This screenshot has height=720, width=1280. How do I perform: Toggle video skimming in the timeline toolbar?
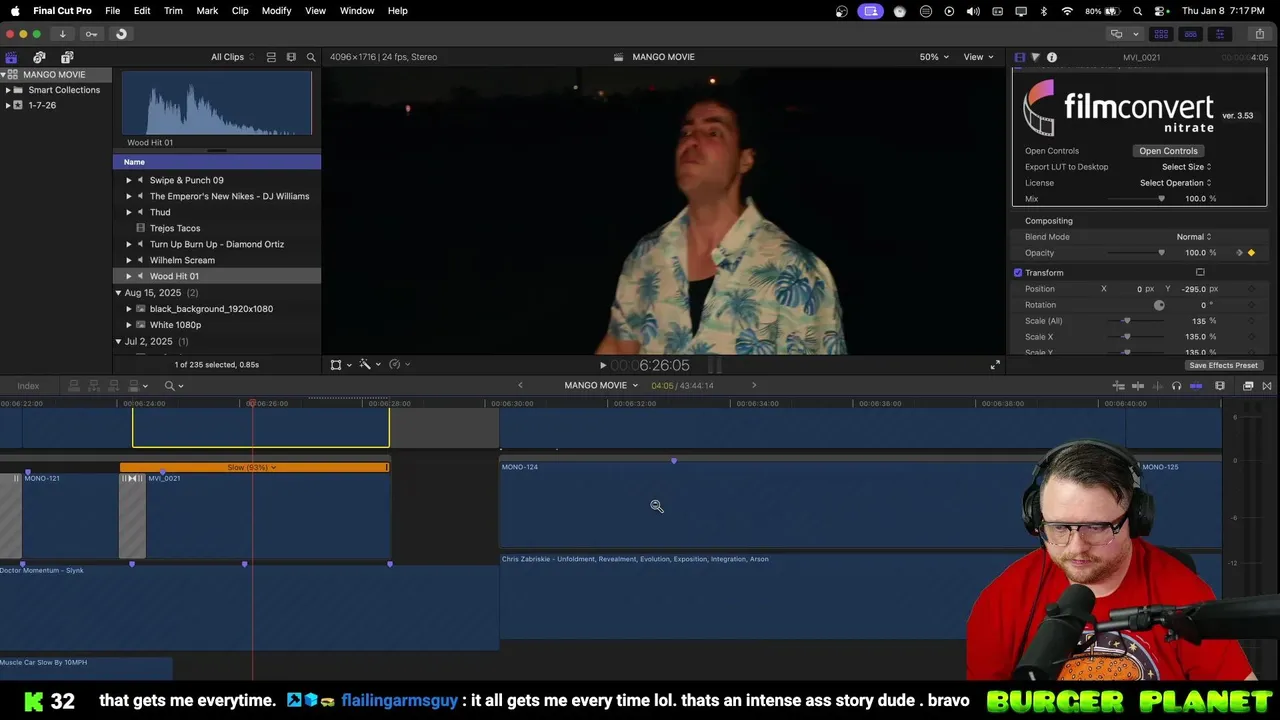click(1137, 386)
